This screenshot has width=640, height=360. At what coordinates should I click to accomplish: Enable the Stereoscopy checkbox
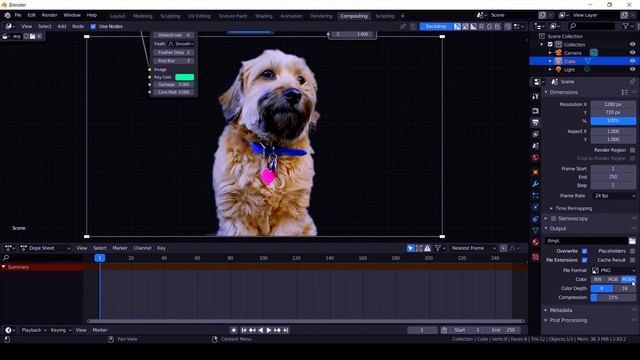pyautogui.click(x=553, y=219)
